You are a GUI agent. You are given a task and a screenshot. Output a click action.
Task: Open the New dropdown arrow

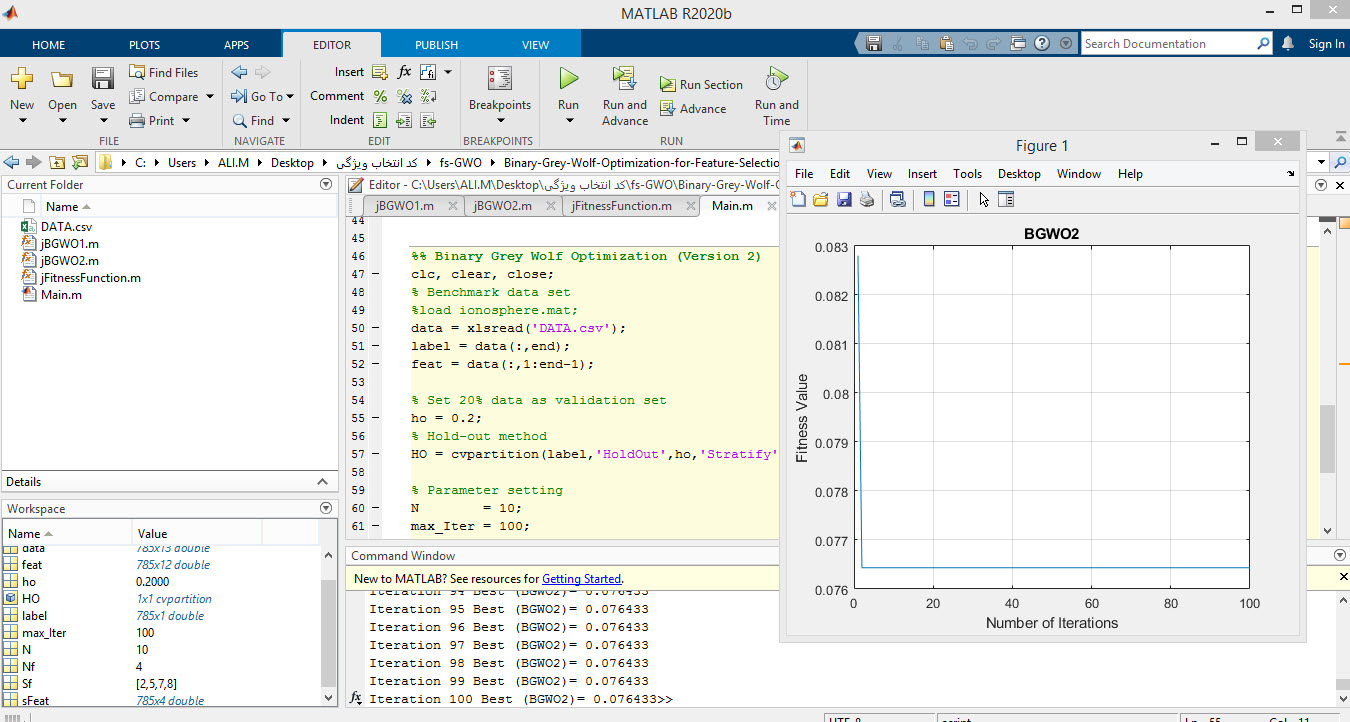pos(22,121)
